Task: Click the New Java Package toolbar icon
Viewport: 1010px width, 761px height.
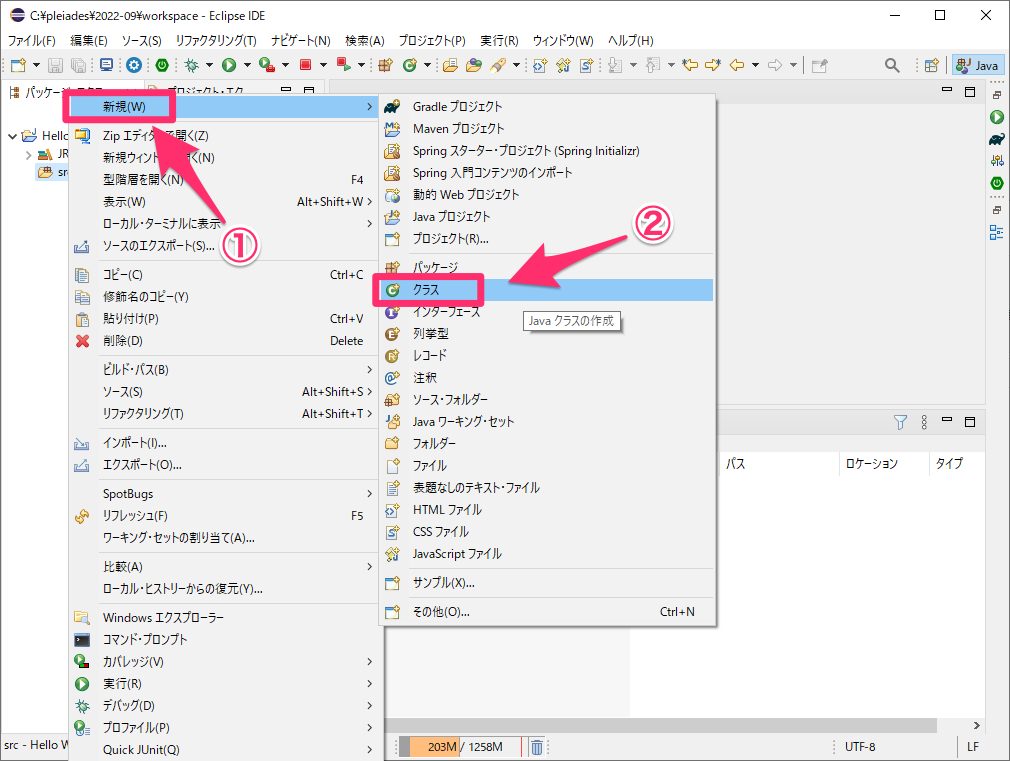Action: (385, 65)
